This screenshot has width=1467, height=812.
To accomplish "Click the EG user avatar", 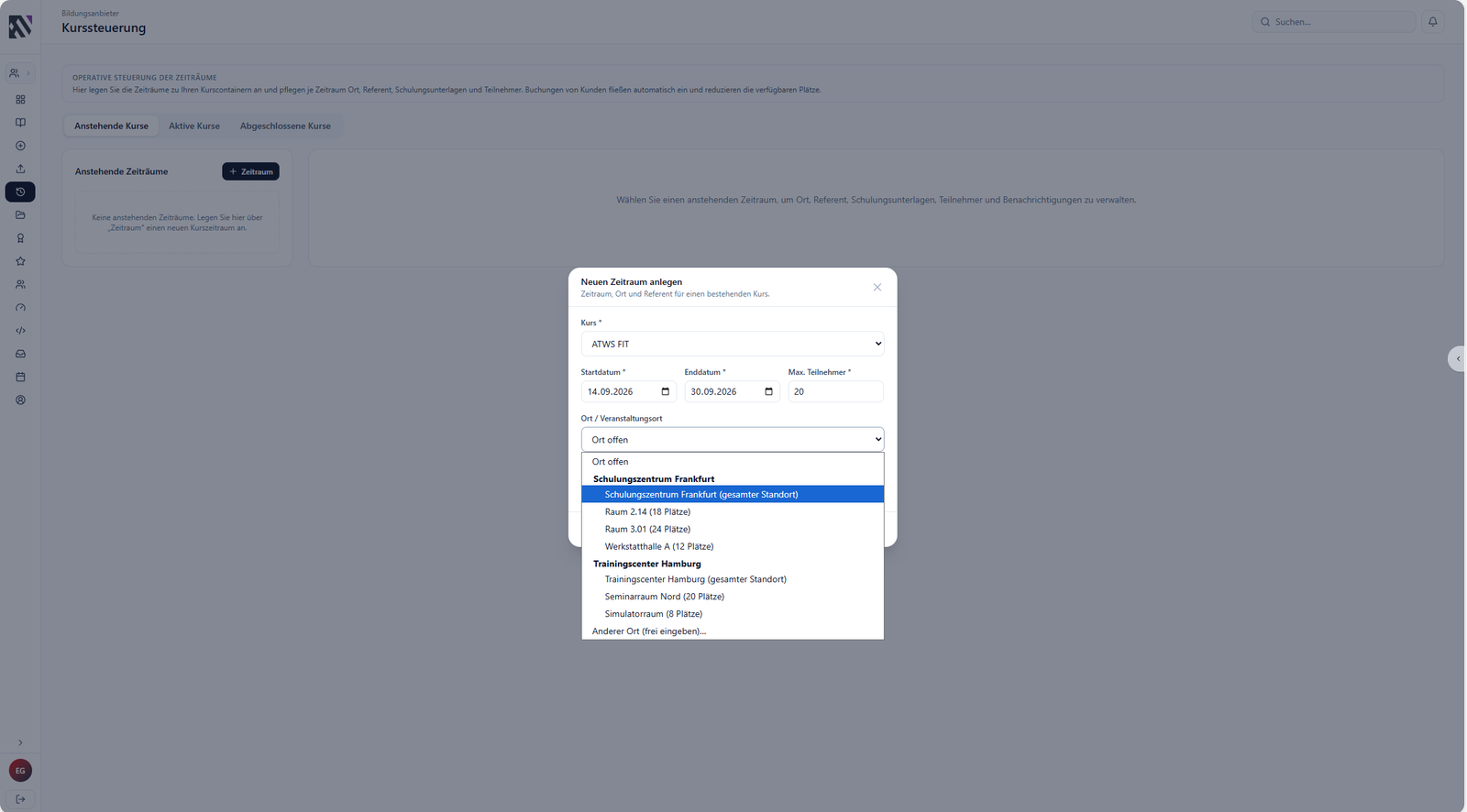I will [20, 771].
